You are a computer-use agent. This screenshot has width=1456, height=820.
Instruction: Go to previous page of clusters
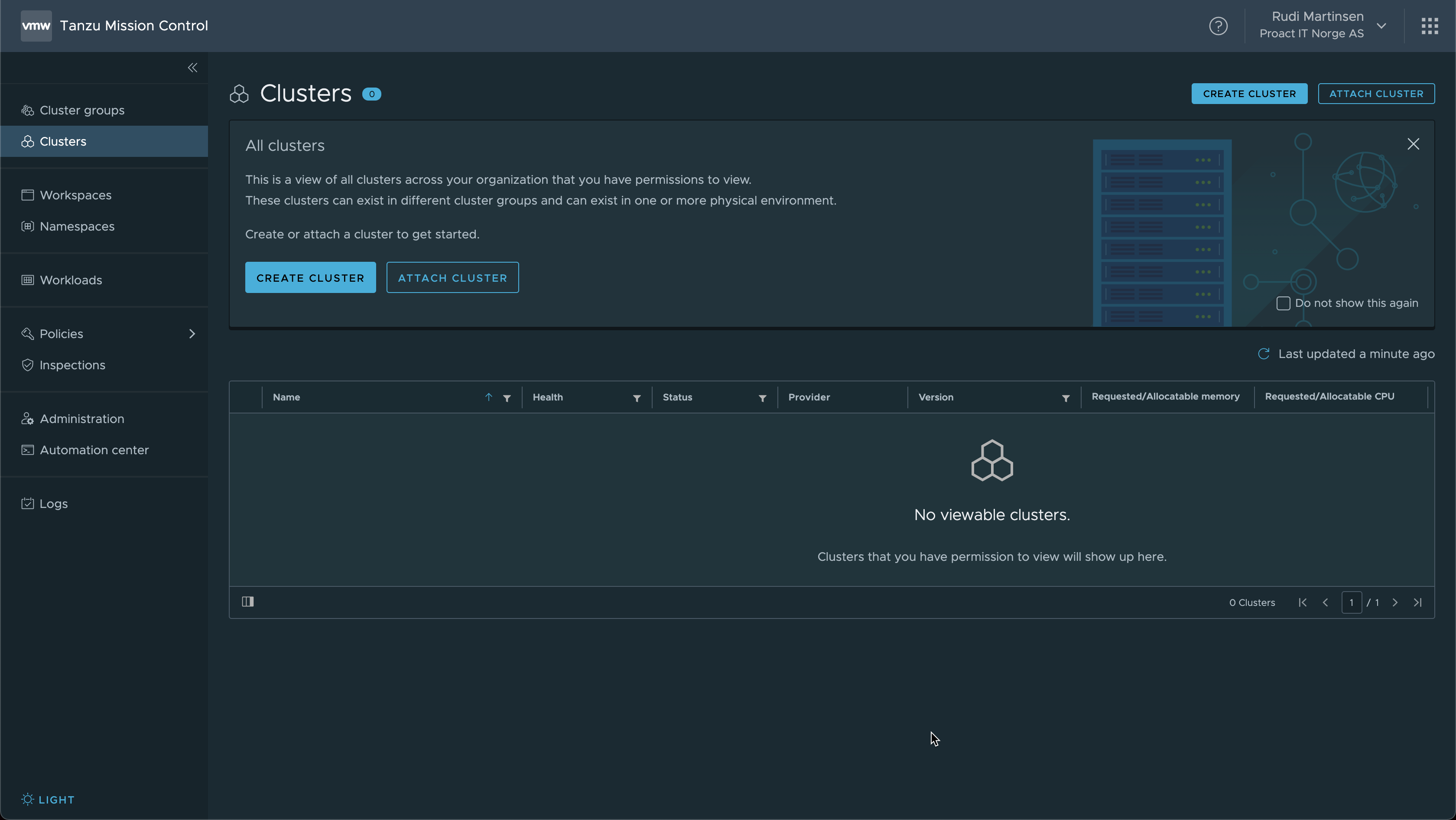(1326, 602)
